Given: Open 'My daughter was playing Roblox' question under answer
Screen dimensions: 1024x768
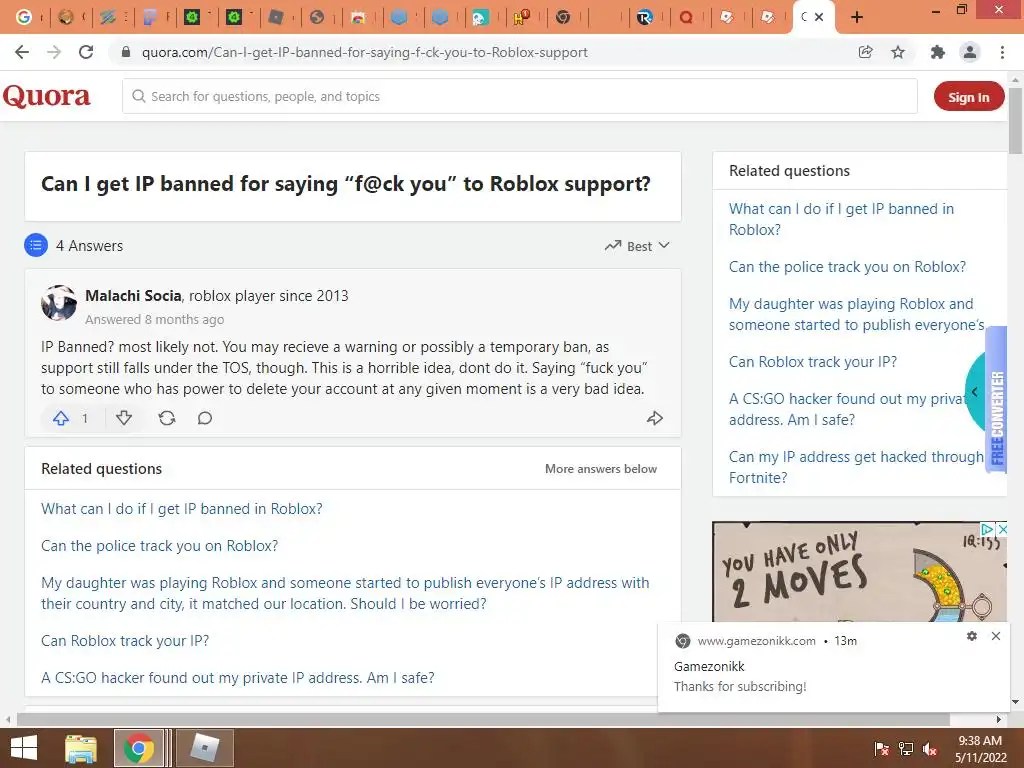Looking at the screenshot, I should [x=345, y=593].
